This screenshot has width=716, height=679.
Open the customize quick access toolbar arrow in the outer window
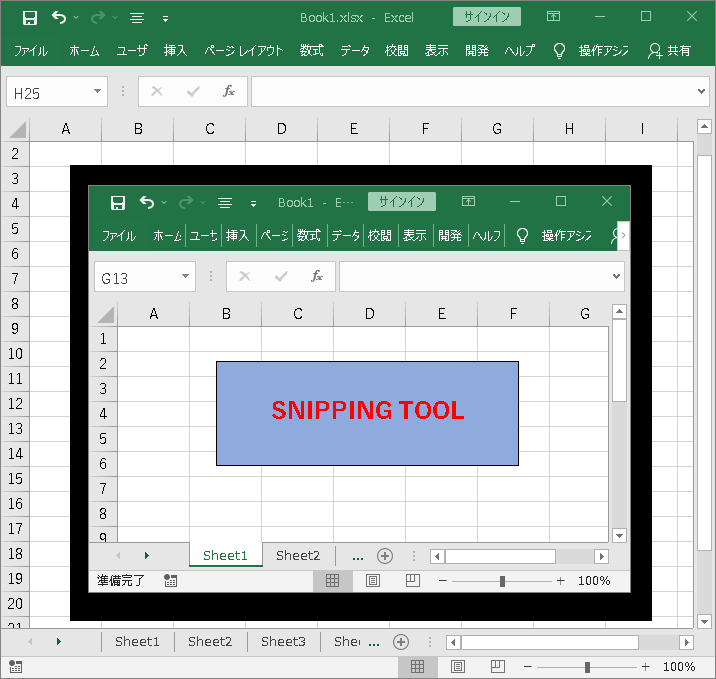tap(165, 19)
